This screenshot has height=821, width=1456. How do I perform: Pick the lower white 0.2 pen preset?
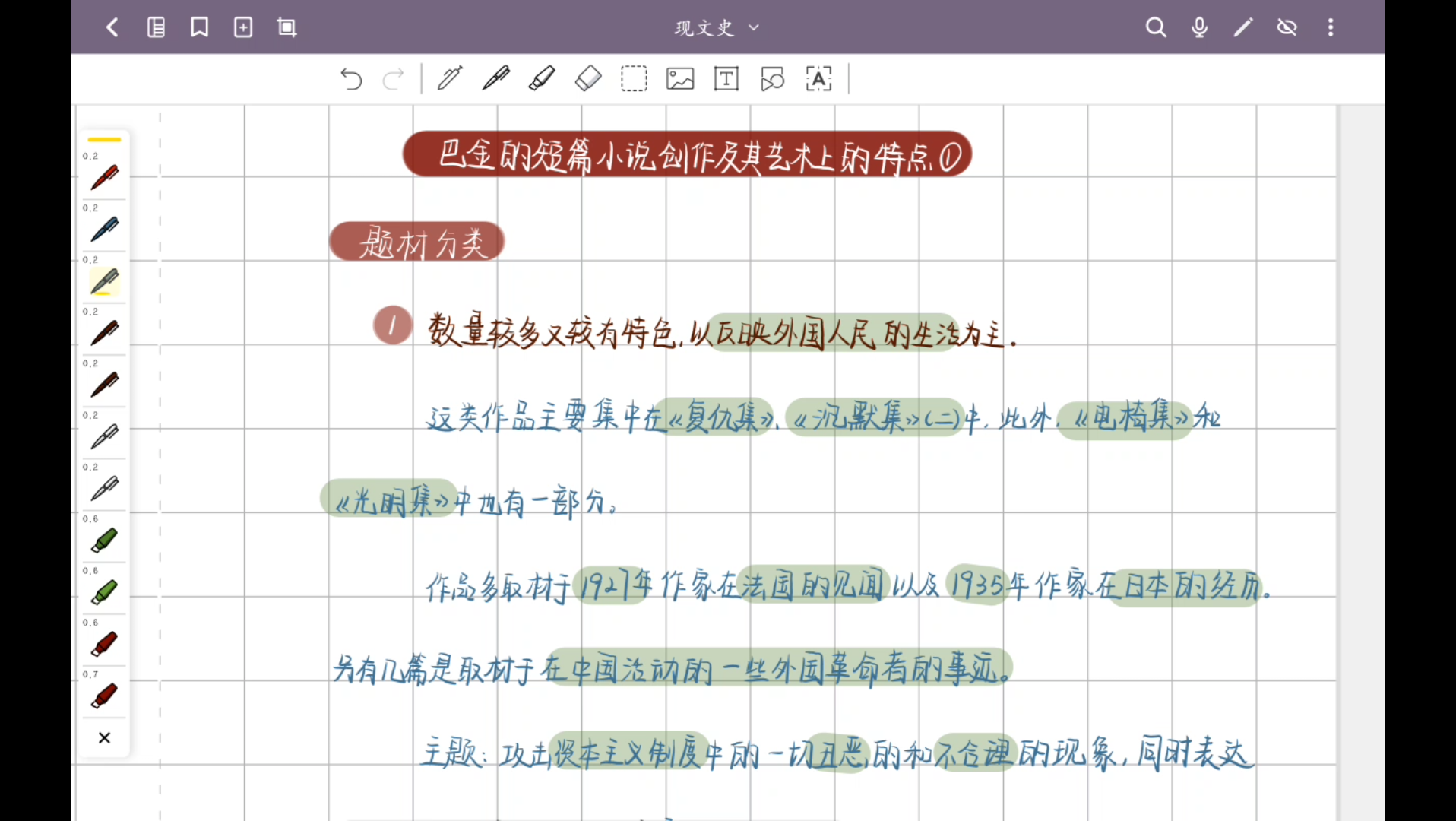tap(104, 488)
